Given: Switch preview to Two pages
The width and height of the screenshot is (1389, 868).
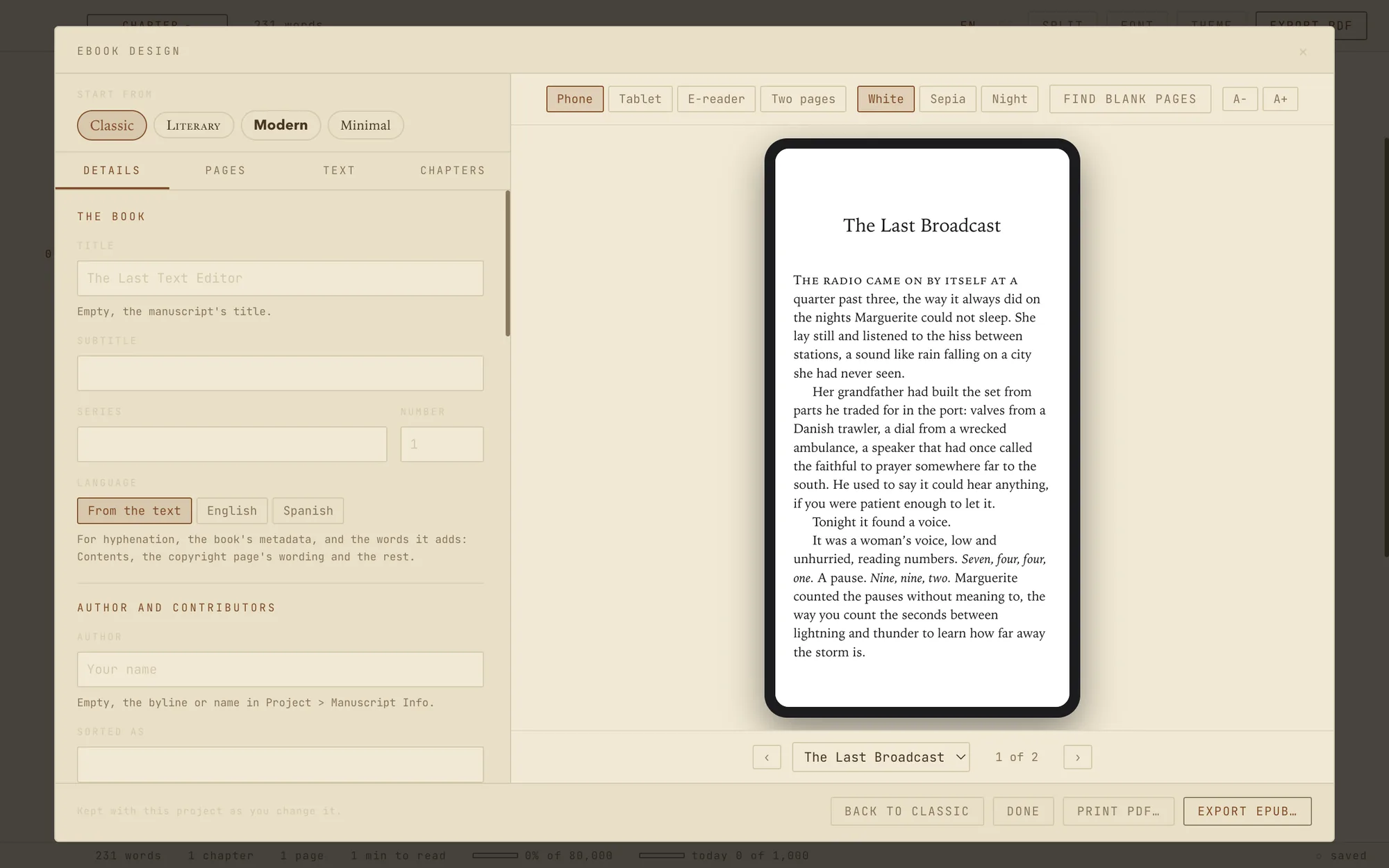Looking at the screenshot, I should coord(803,99).
